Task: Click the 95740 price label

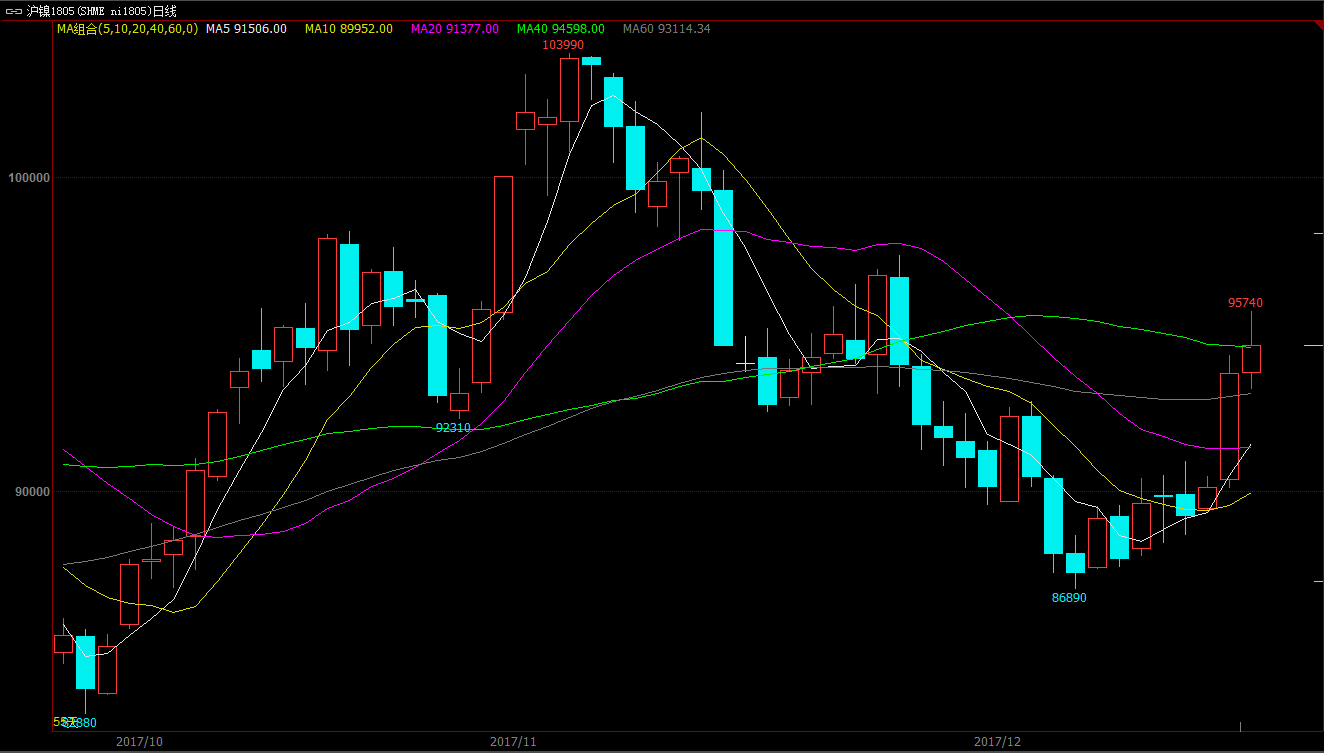Action: click(1246, 303)
